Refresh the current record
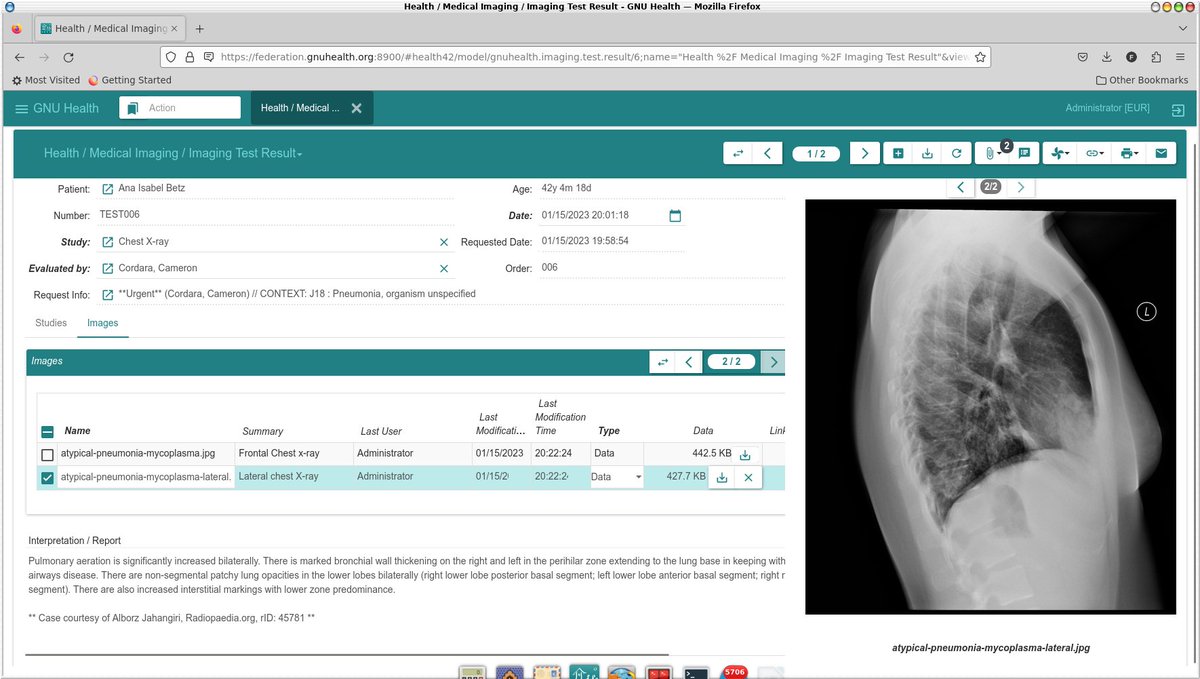The width and height of the screenshot is (1200, 679). click(x=956, y=153)
